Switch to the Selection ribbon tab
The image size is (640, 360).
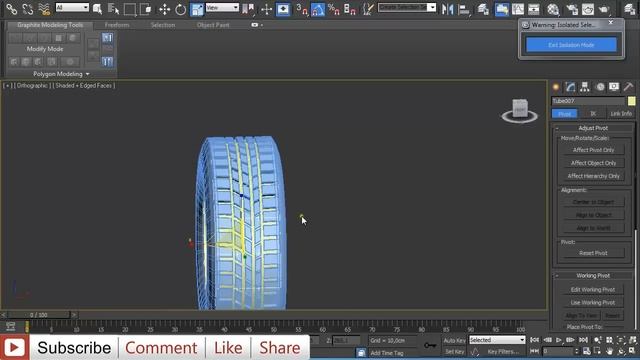tap(163, 25)
